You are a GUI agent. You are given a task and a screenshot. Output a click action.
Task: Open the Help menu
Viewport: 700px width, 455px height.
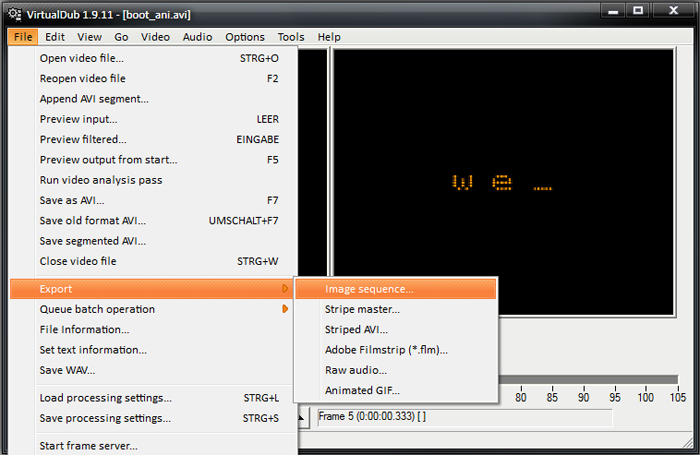click(329, 37)
